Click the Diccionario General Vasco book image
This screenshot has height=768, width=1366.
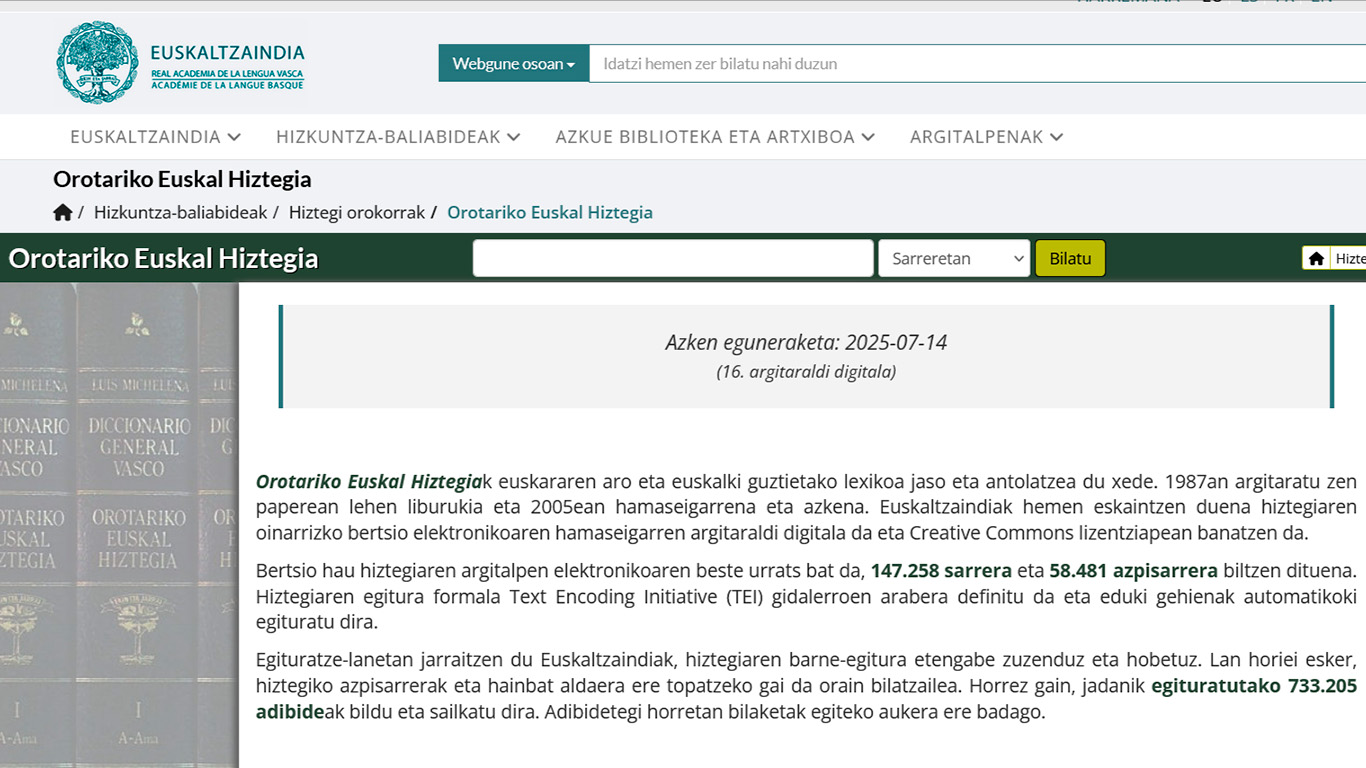pos(119,520)
